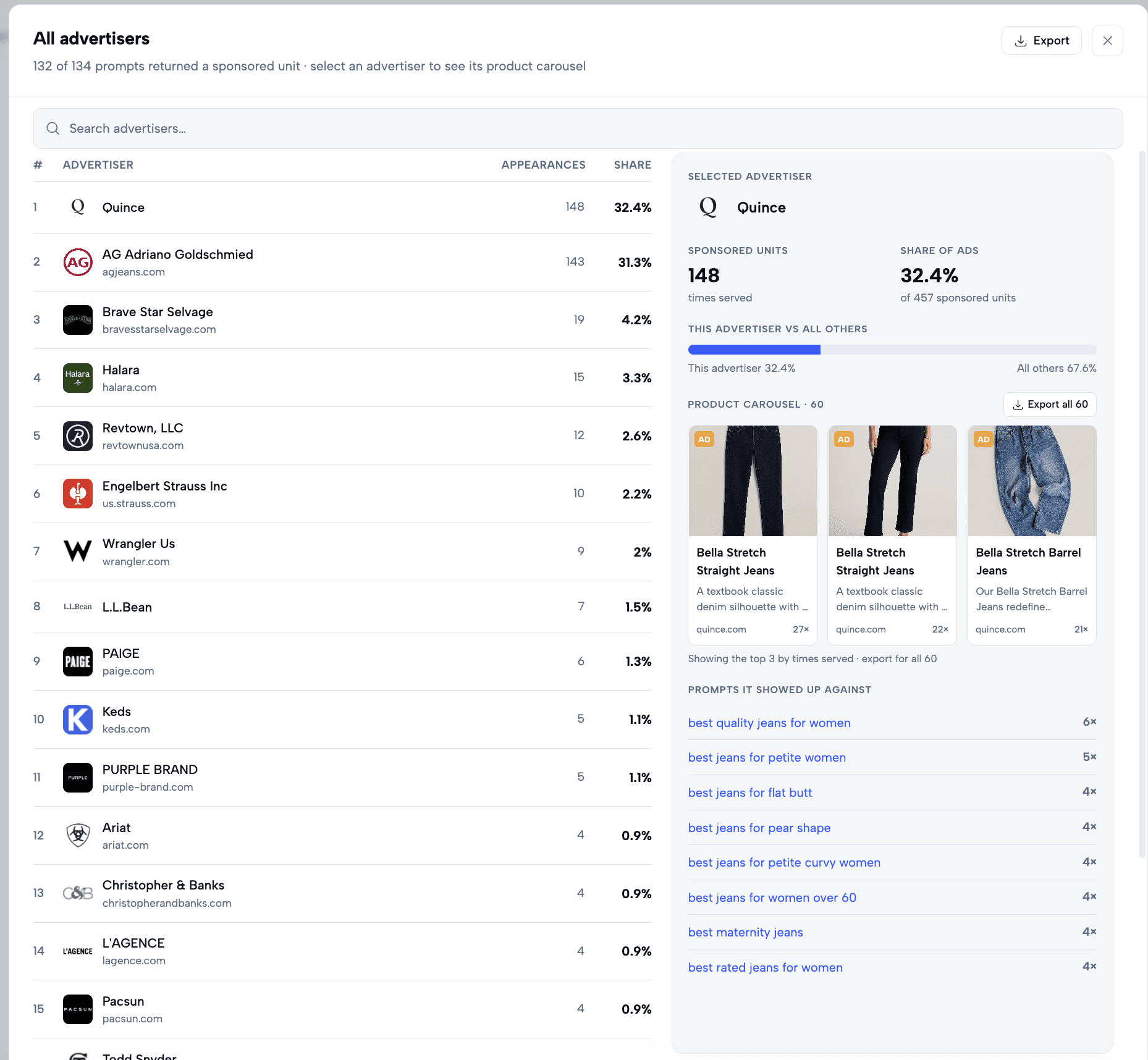Screen dimensions: 1148x1060
Task: Click the search magnifier icon
Action: pos(53,128)
